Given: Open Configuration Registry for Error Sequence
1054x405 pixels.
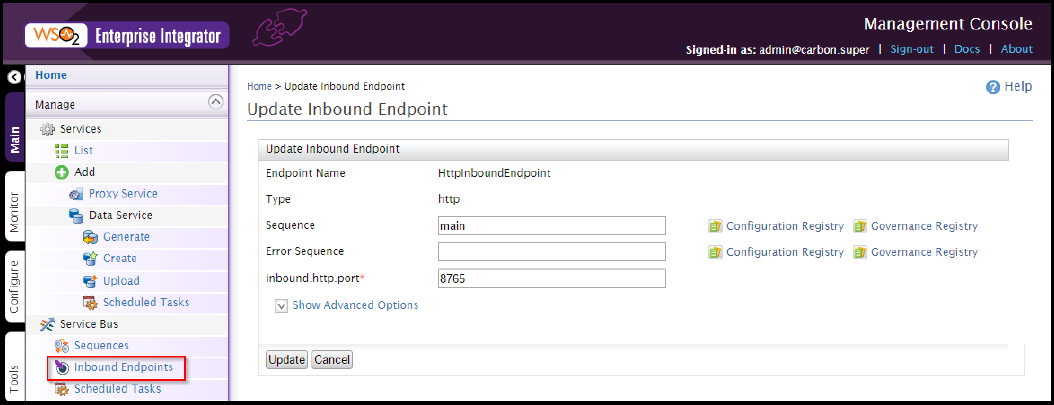Looking at the screenshot, I should (784, 253).
